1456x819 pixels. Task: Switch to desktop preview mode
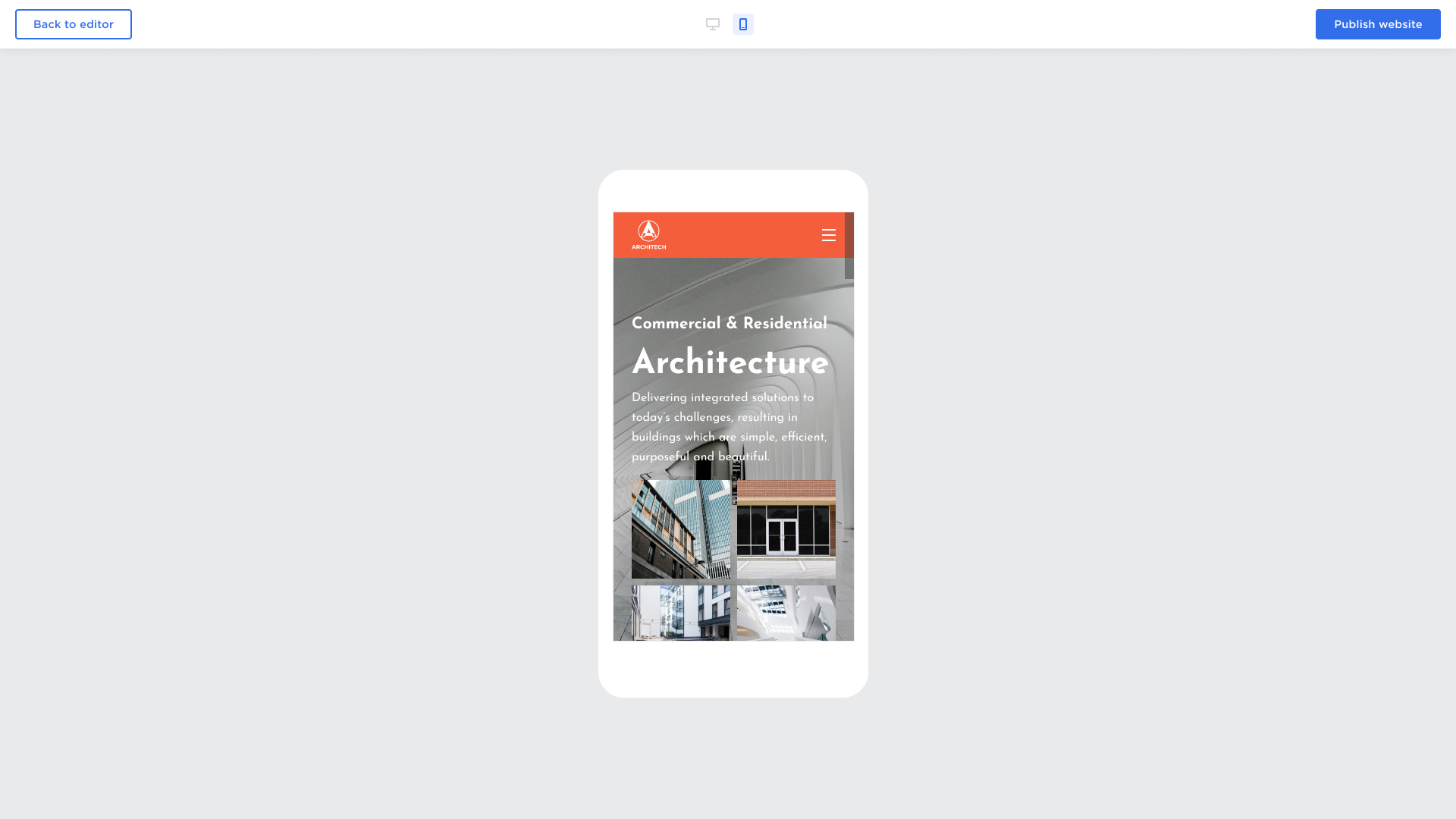712,24
